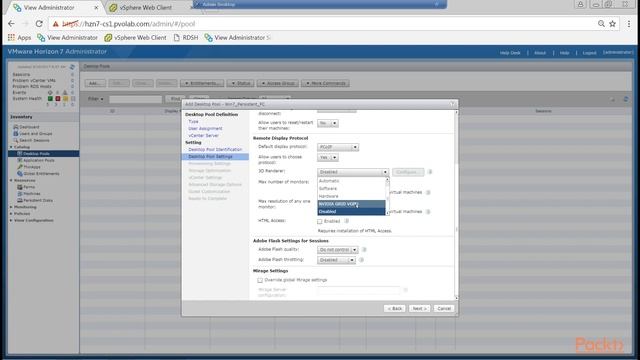Enable the HTML Access checkbox

pyautogui.click(x=320, y=221)
